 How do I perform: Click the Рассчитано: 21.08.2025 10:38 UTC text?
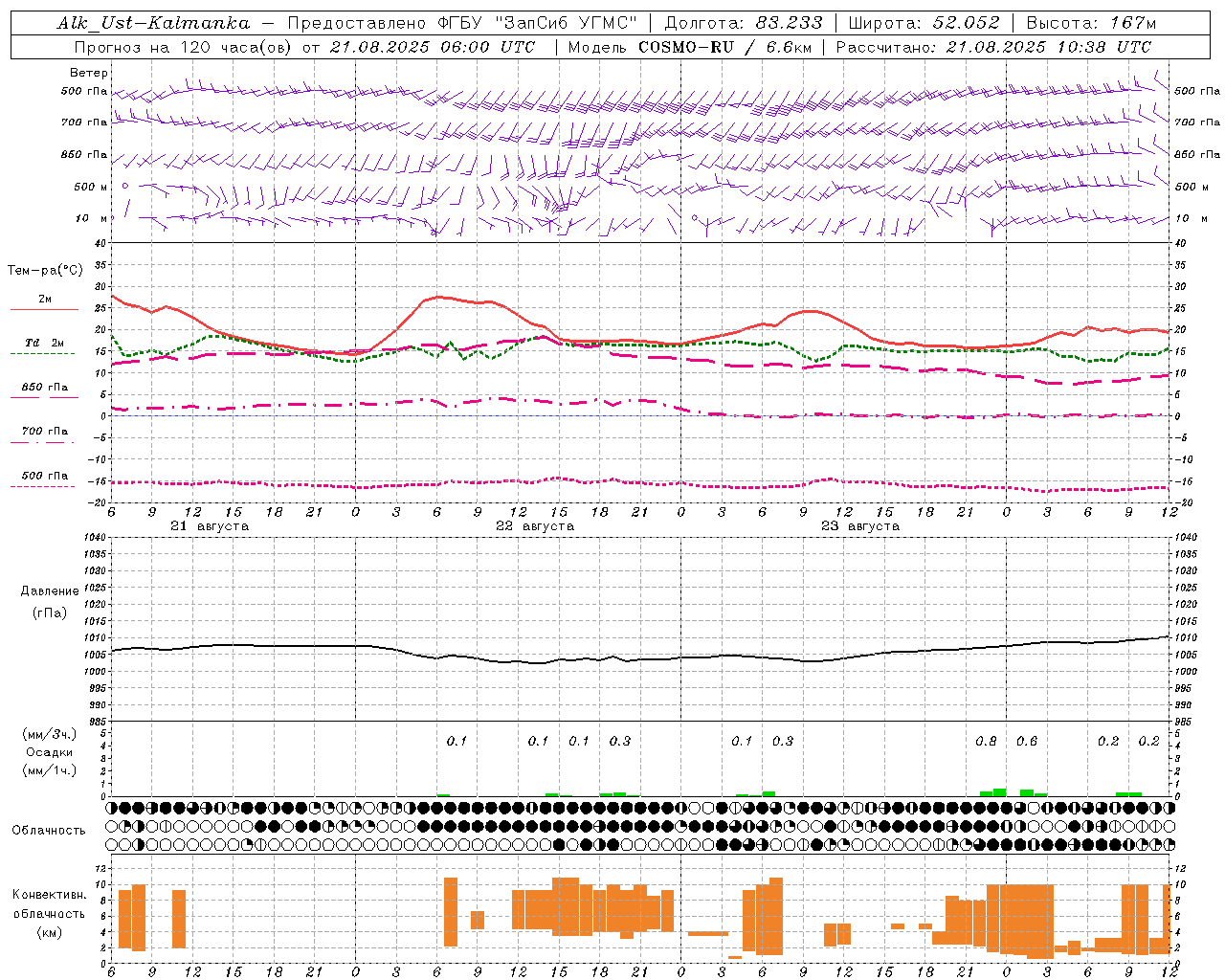(x=993, y=47)
